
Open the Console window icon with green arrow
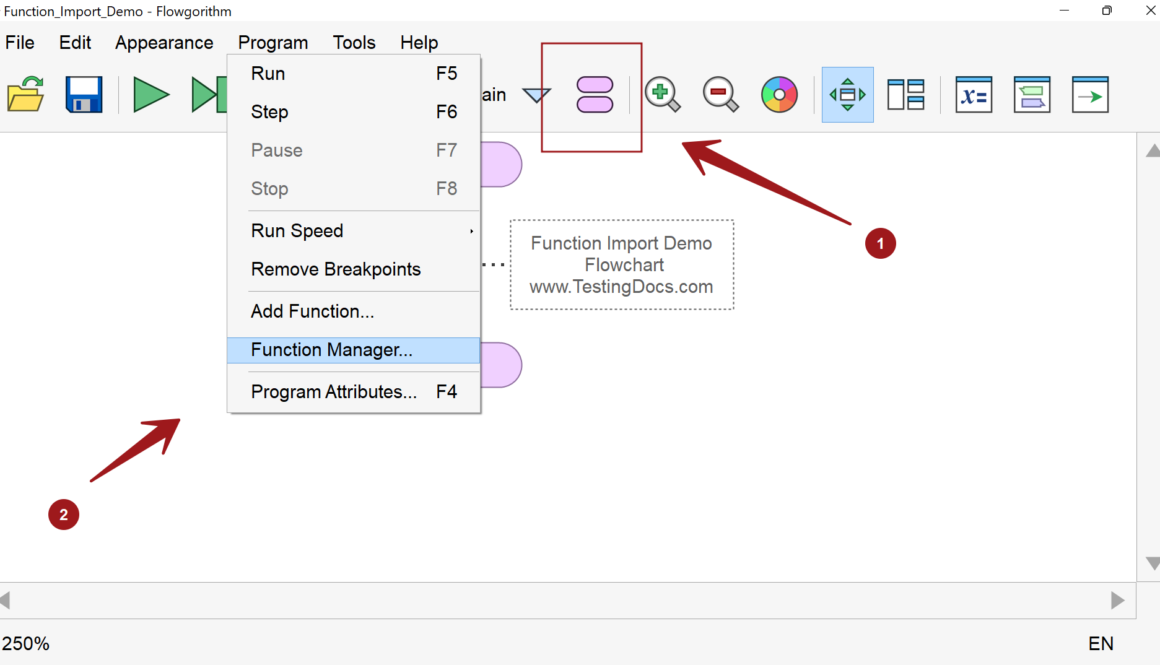pos(1090,95)
